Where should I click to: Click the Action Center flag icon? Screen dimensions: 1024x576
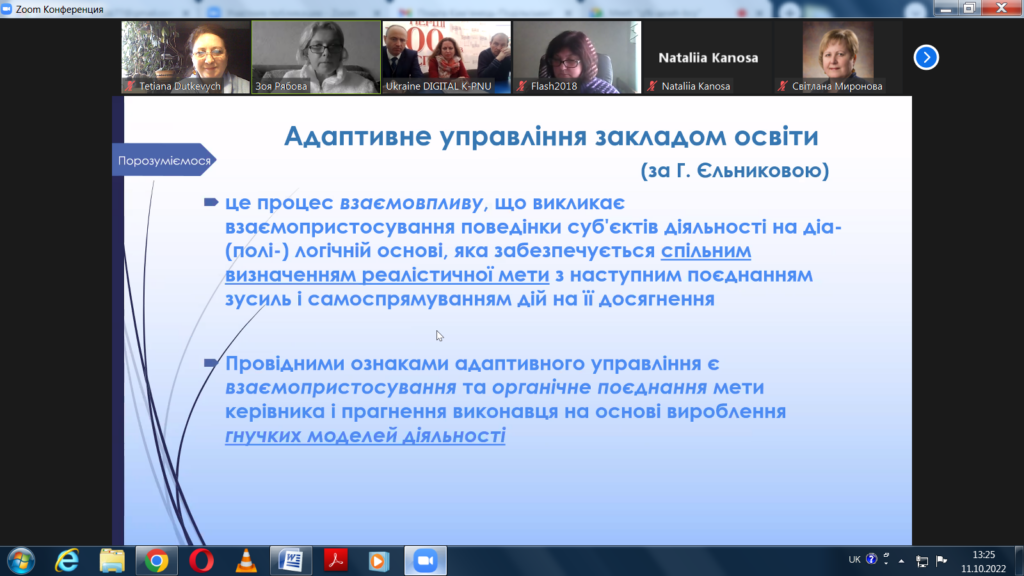941,560
